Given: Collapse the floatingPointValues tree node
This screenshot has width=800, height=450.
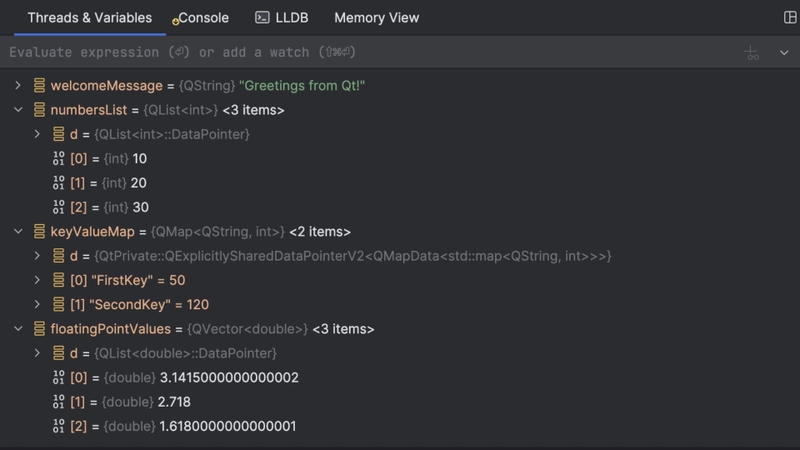Looking at the screenshot, I should 18,329.
